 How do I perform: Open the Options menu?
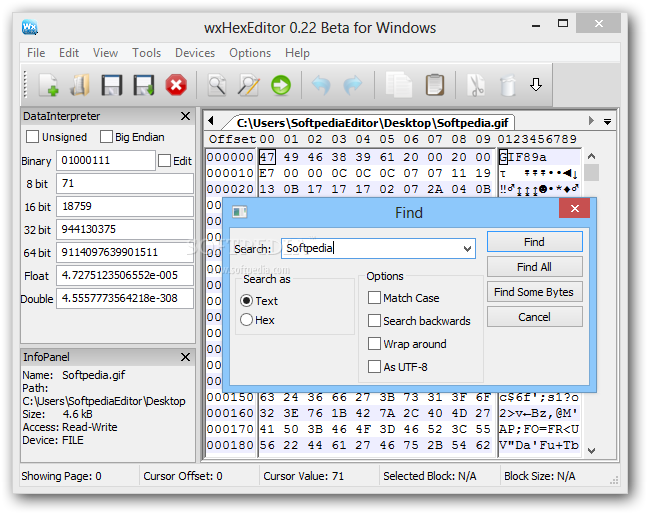click(250, 53)
